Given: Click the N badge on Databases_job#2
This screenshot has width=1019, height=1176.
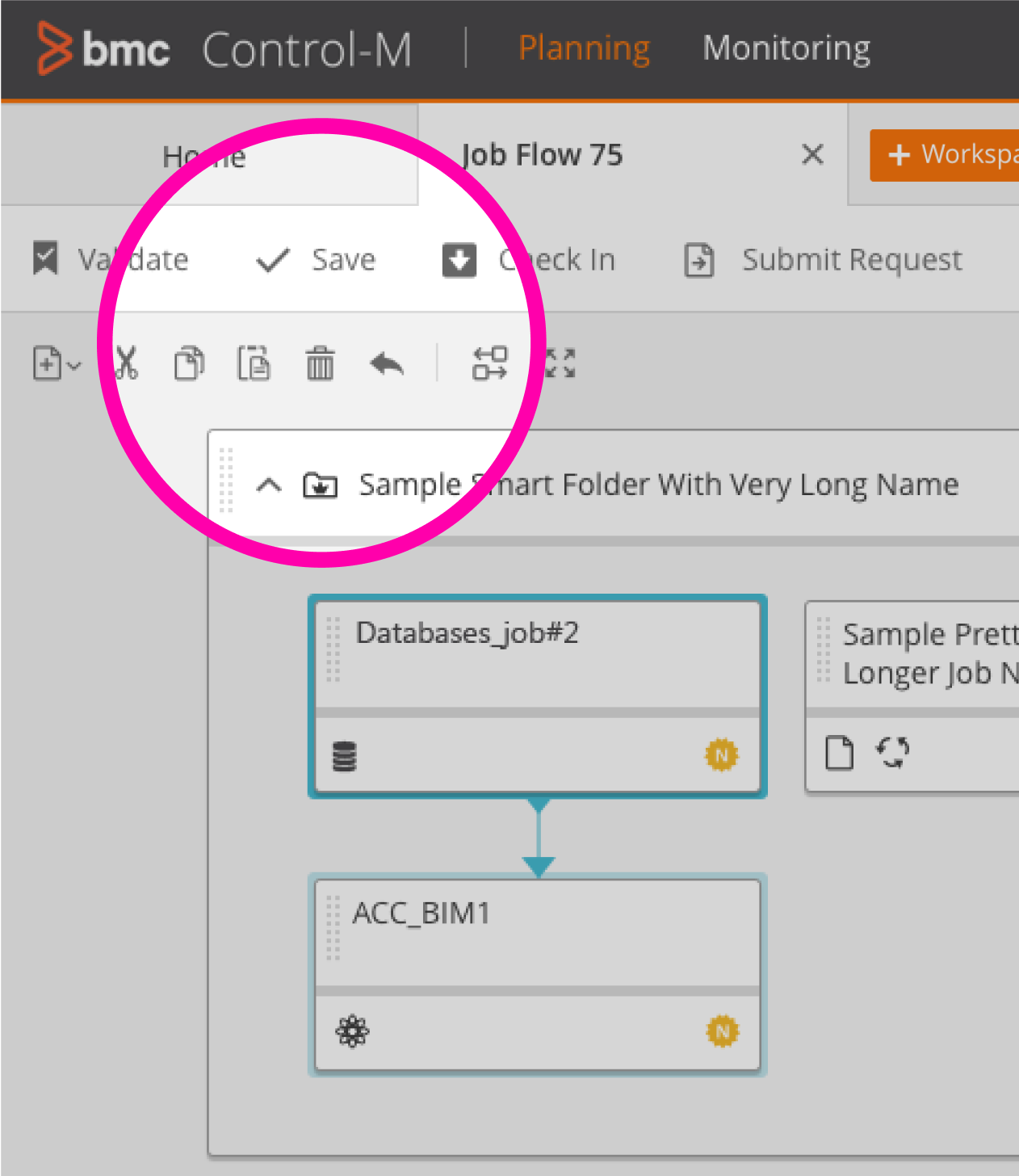Looking at the screenshot, I should coord(722,755).
